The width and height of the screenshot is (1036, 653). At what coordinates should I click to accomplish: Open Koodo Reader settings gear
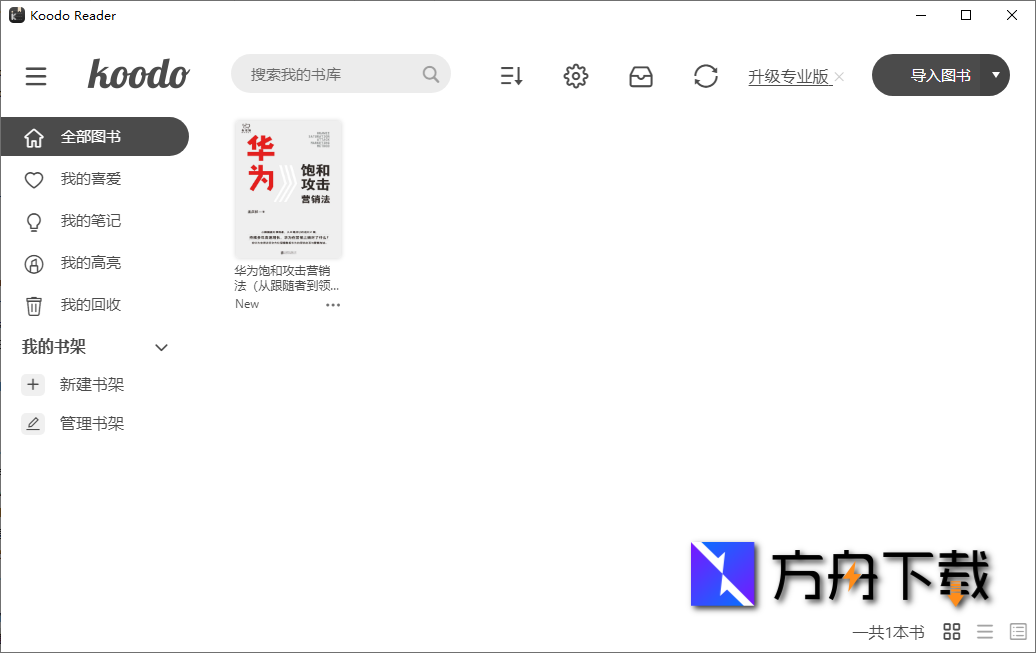pos(576,75)
